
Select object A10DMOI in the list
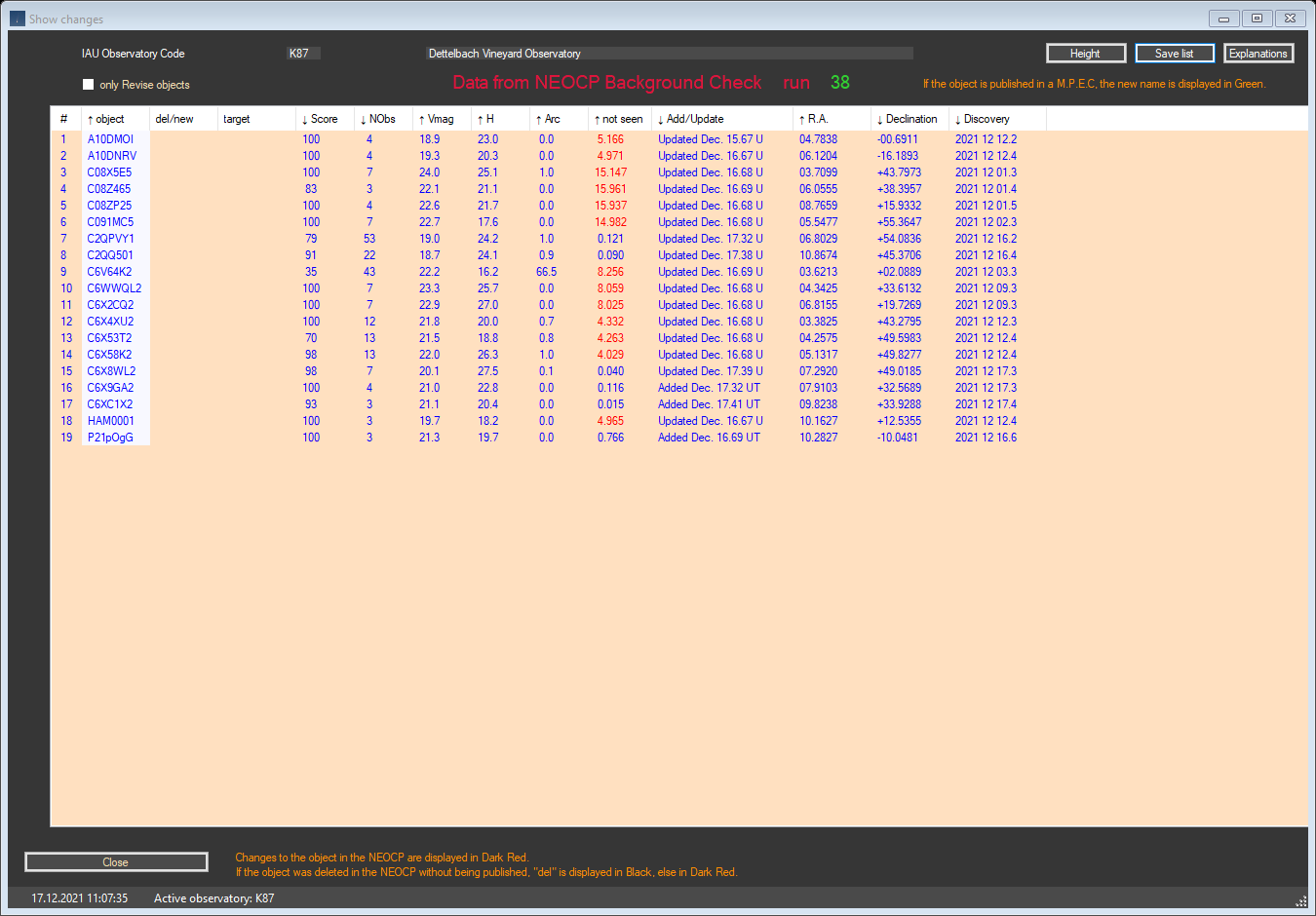click(x=110, y=139)
